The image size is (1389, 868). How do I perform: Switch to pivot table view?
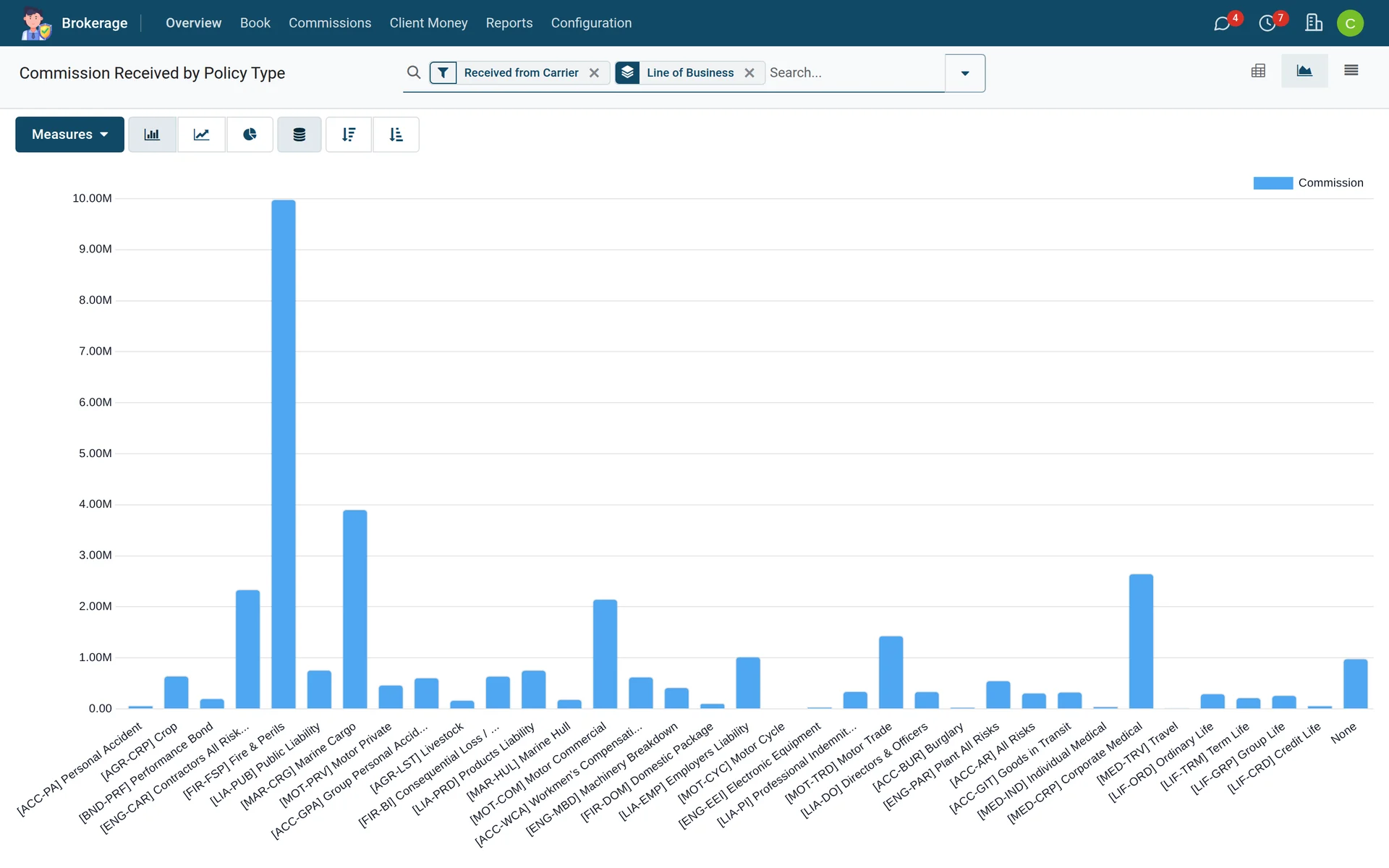(x=1258, y=71)
